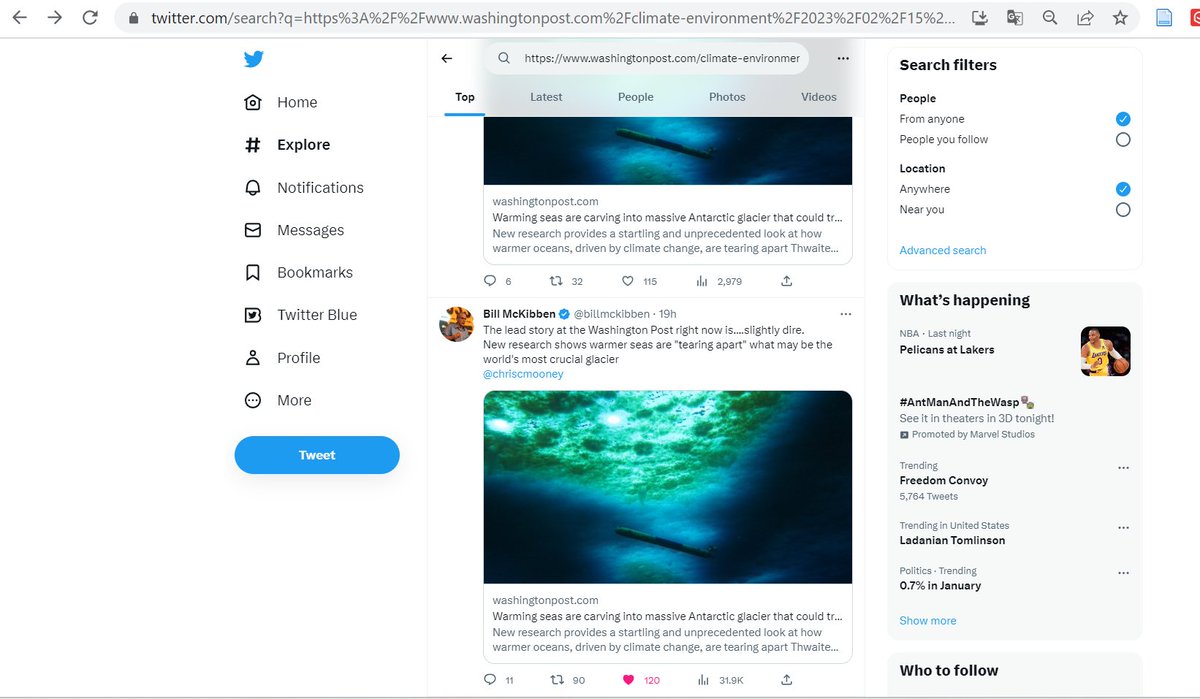Enable the 'People you follow' filter
The image size is (1200, 699).
(1122, 139)
